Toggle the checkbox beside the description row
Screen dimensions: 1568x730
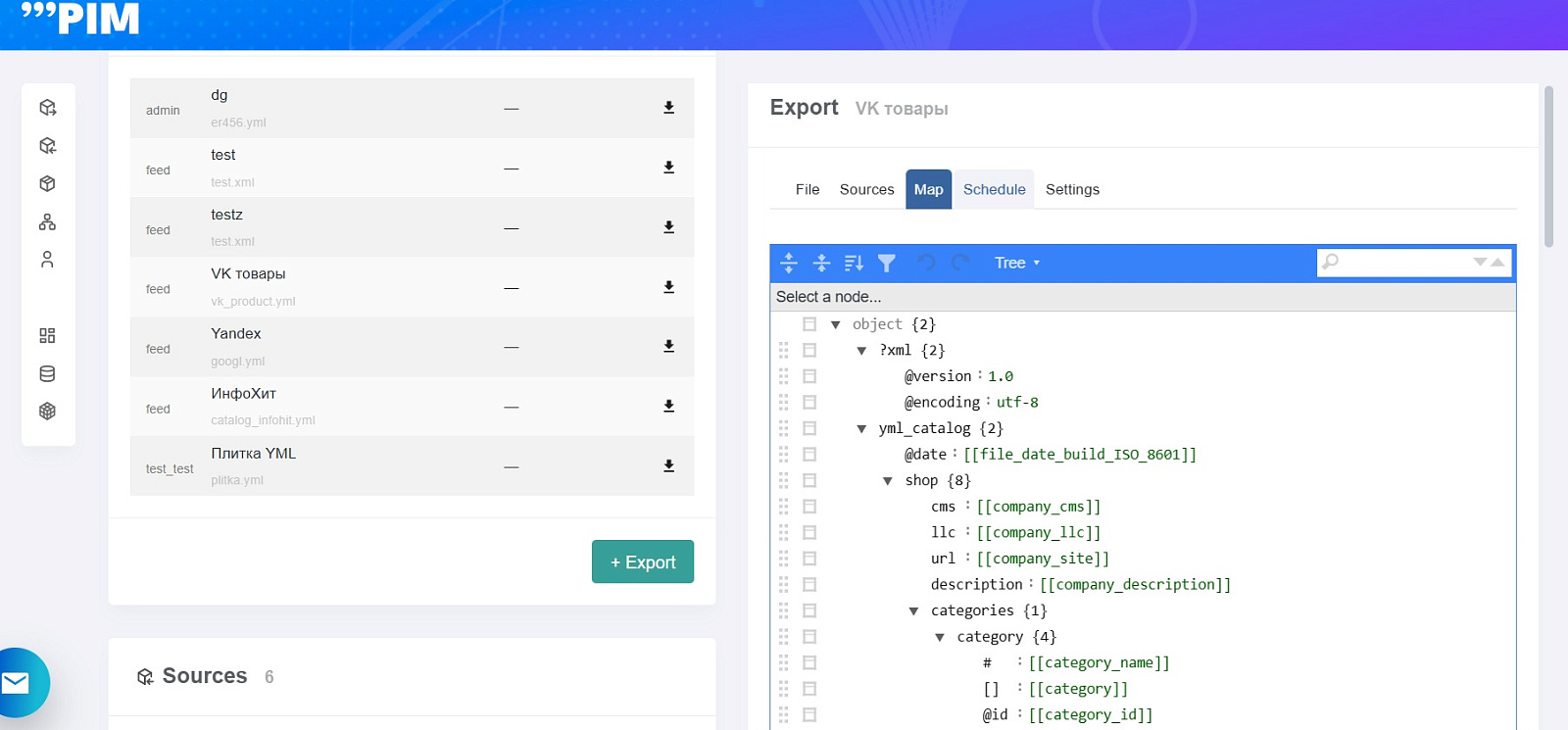coord(809,584)
